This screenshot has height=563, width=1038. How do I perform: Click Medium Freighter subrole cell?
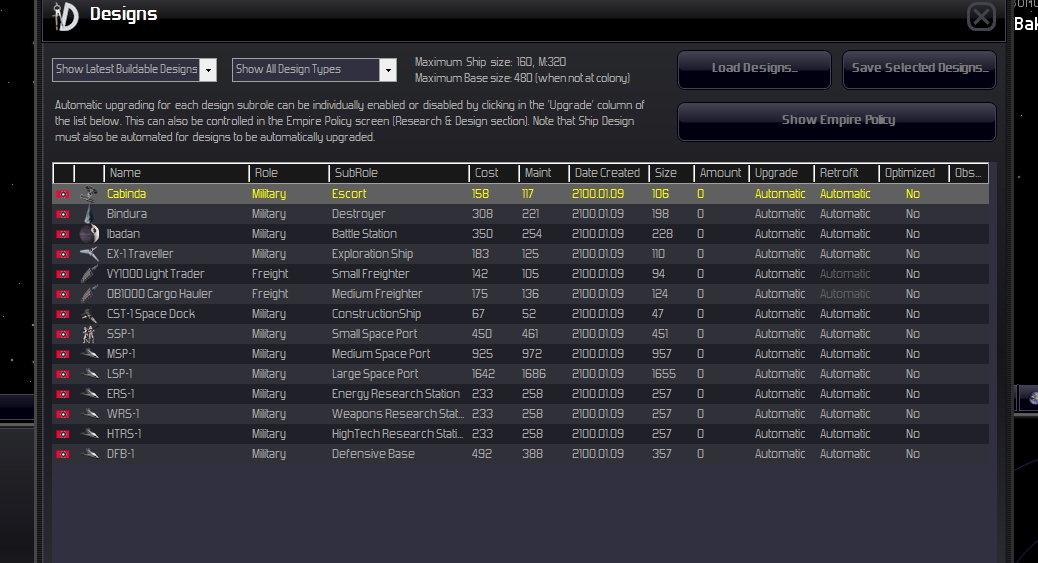coord(377,293)
